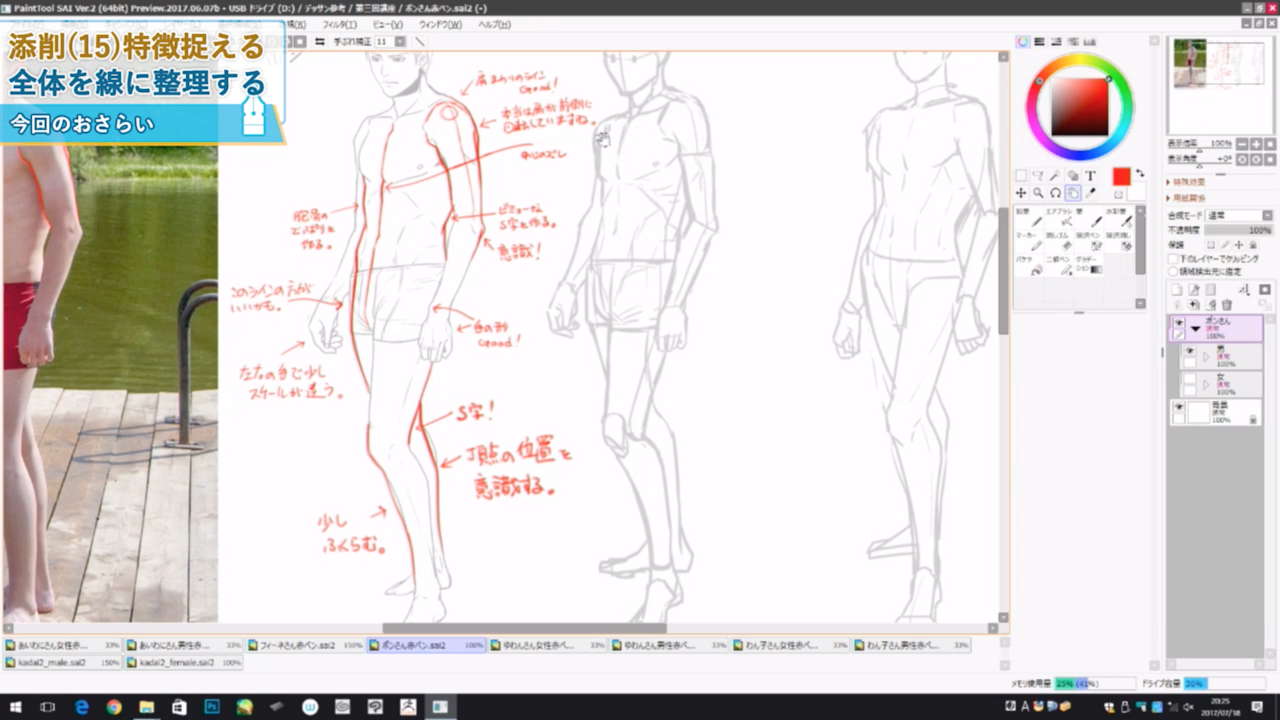
Task: Select the Lasso selection tool
Action: tap(1038, 176)
